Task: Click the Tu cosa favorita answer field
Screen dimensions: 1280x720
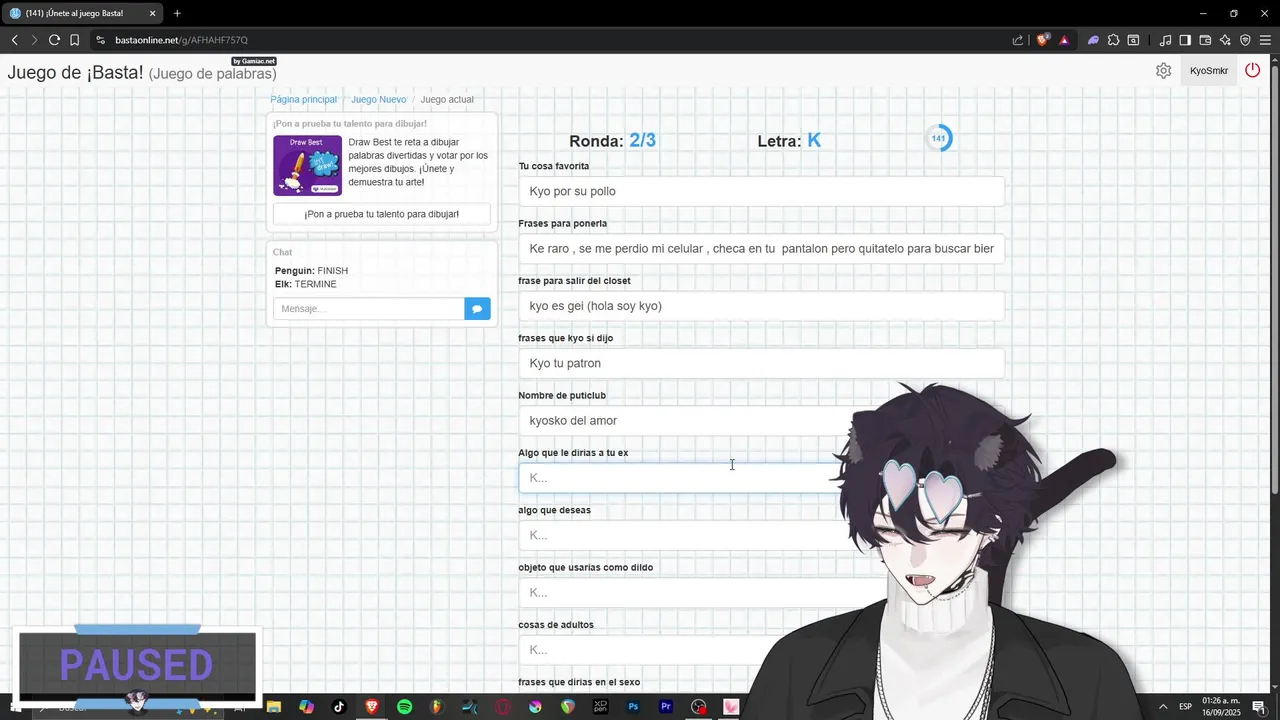Action: pos(761,191)
